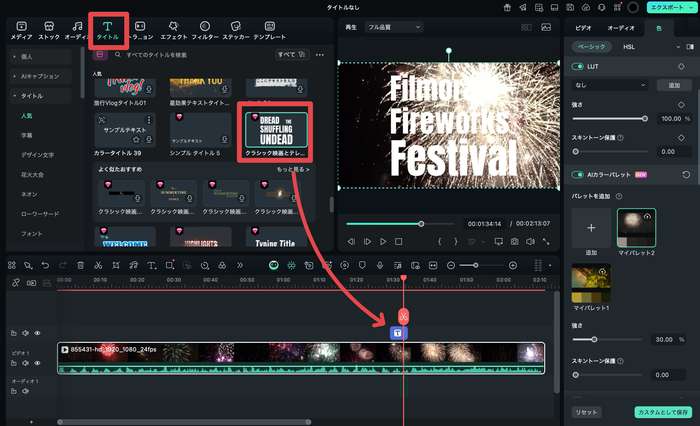The width and height of the screenshot is (700, 426).
Task: Click the リセット reset button
Action: [586, 412]
